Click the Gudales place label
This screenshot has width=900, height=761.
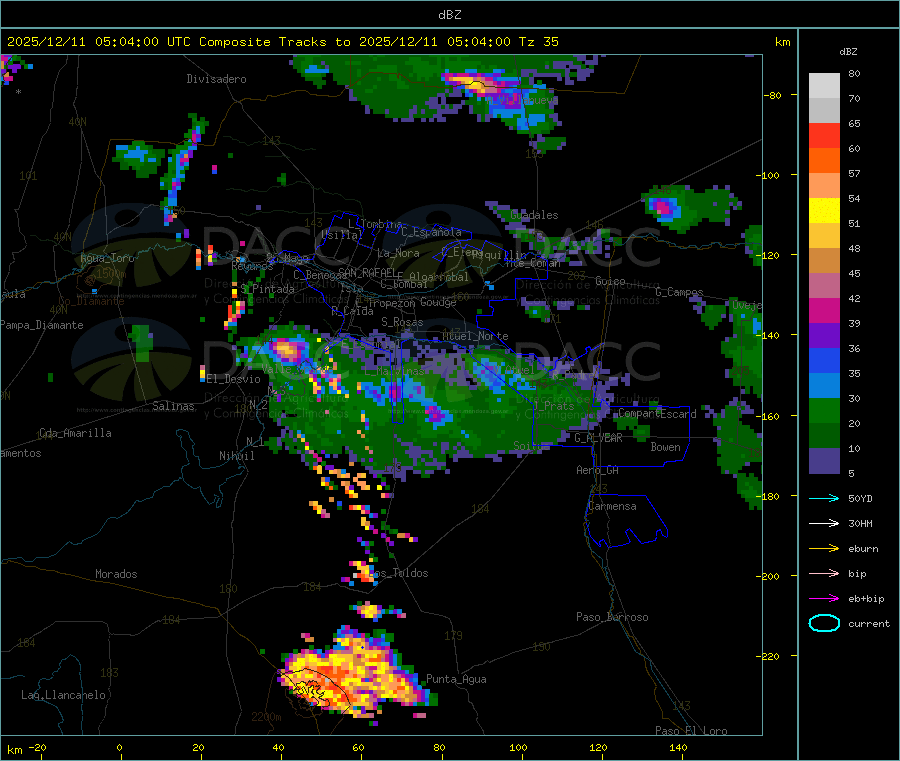(534, 215)
